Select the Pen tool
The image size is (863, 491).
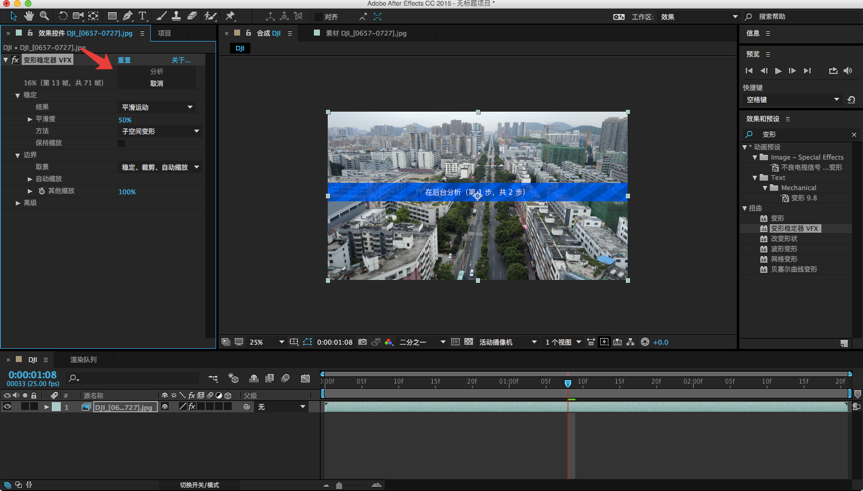click(x=127, y=16)
